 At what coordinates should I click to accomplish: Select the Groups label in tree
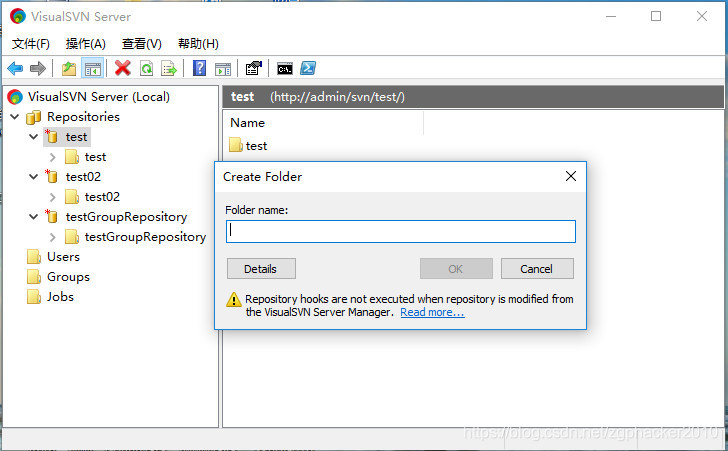pos(68,277)
